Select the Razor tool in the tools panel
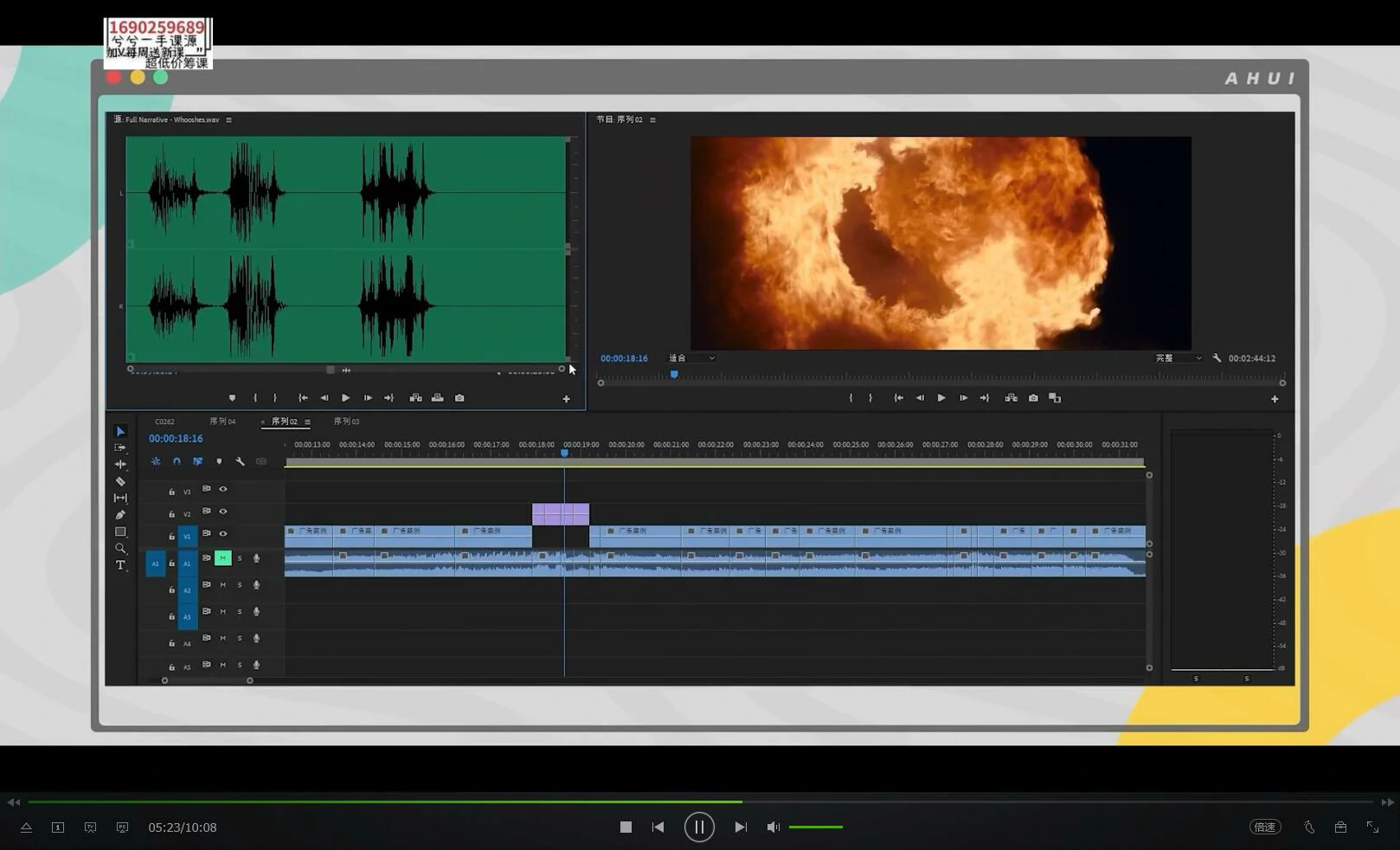This screenshot has width=1400, height=850. pos(120,481)
